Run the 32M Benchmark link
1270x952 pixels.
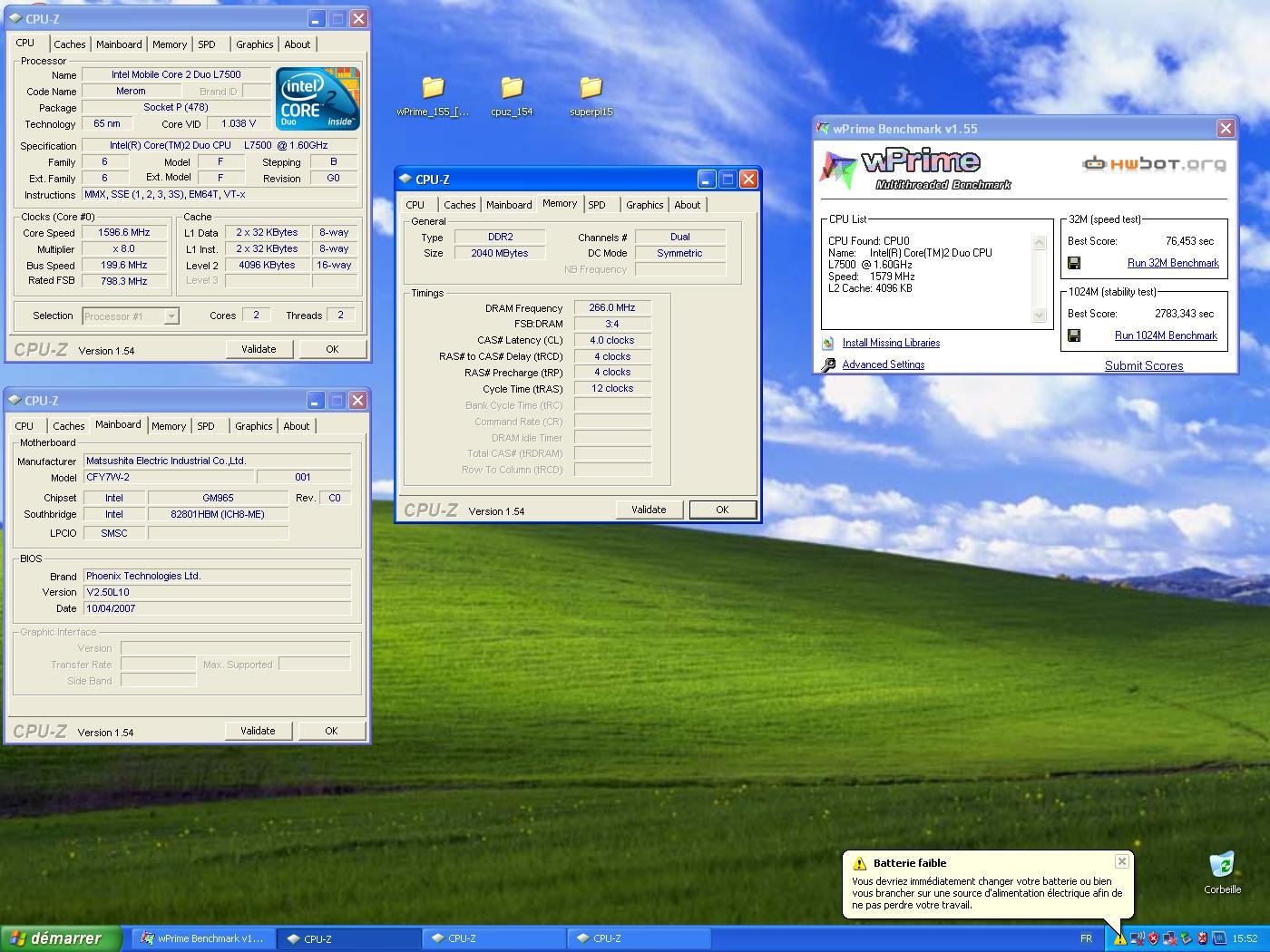(x=1173, y=263)
